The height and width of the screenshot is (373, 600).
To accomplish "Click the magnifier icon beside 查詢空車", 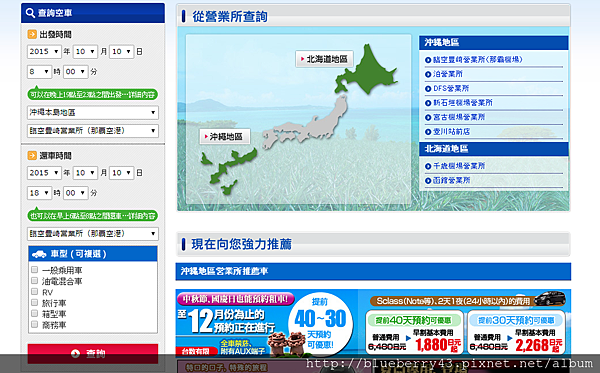I will pyautogui.click(x=30, y=13).
